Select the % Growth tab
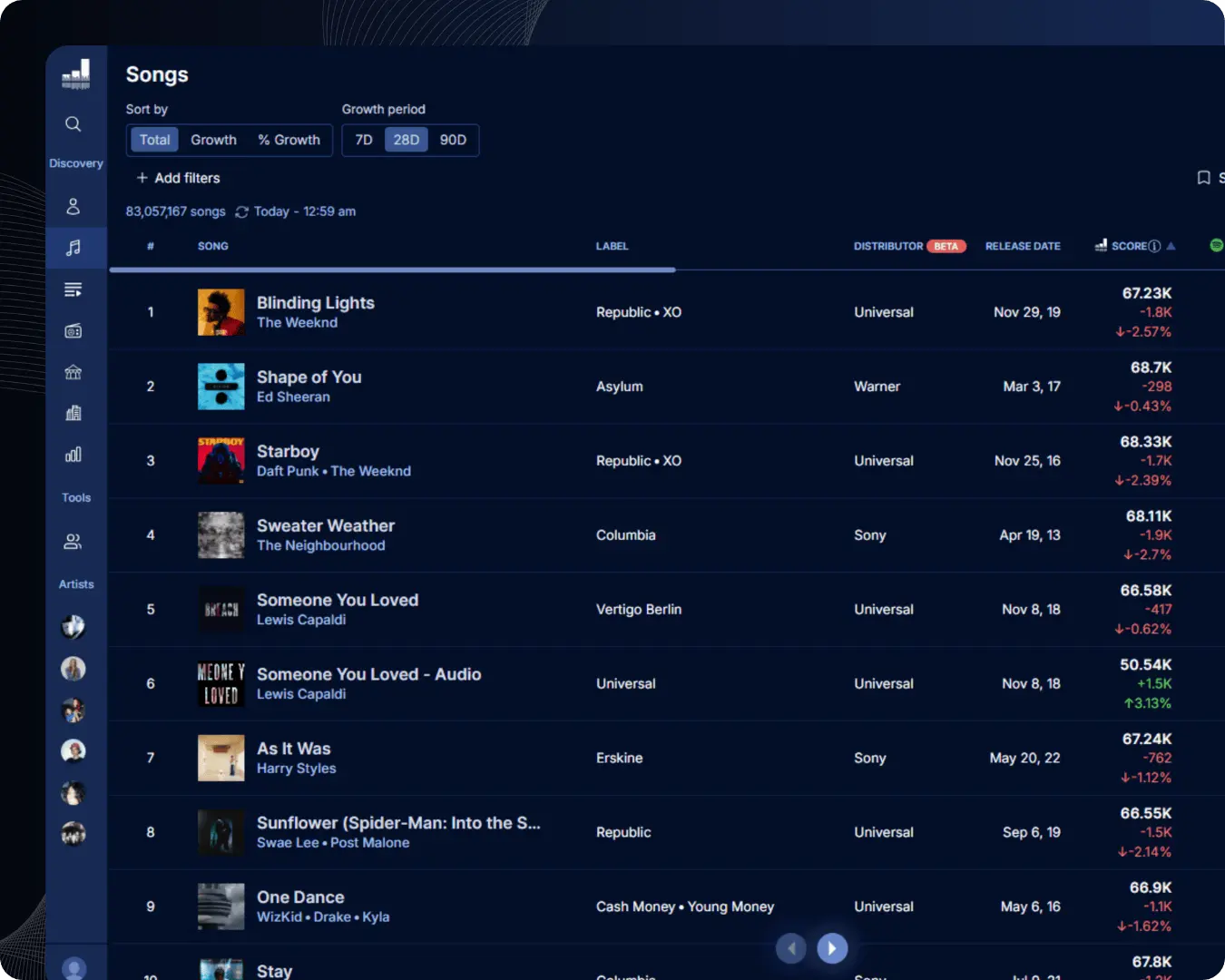The height and width of the screenshot is (980, 1225). coord(289,140)
